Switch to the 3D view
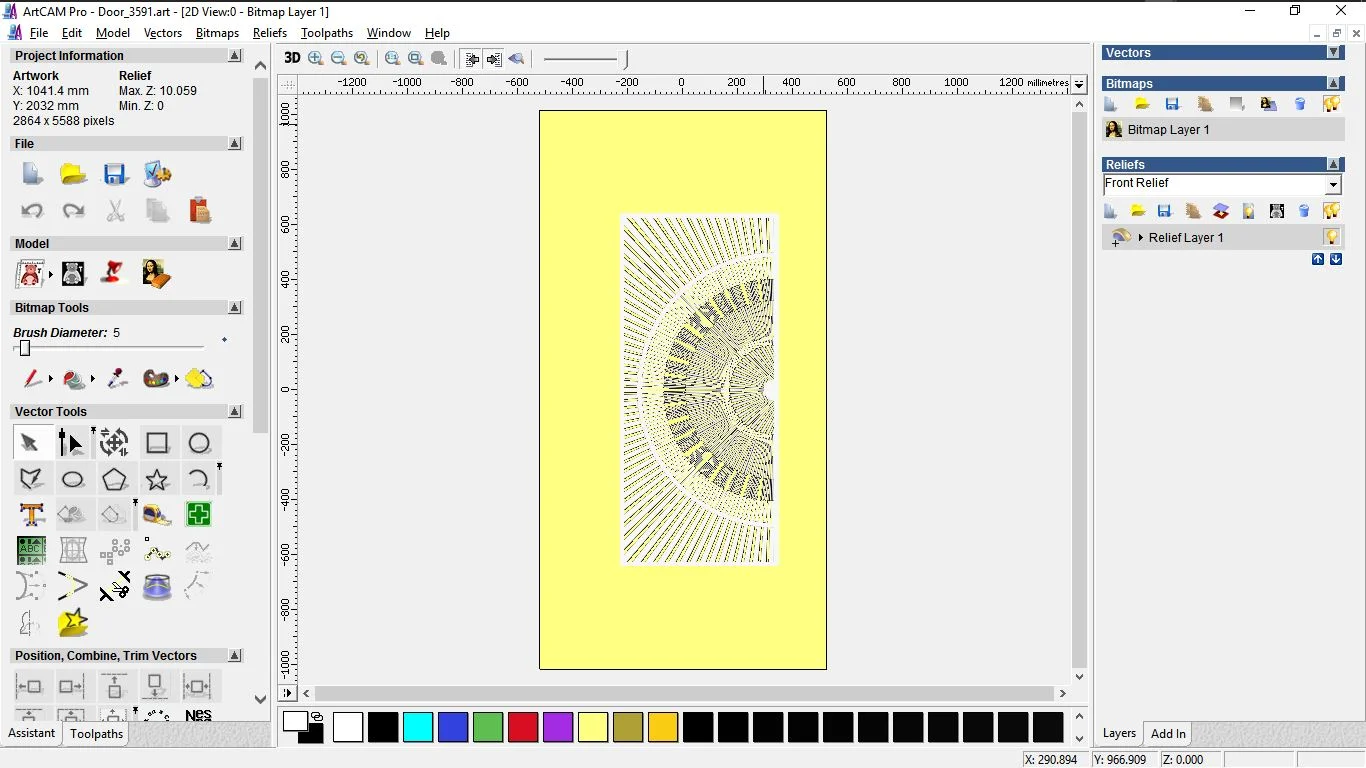 (292, 59)
